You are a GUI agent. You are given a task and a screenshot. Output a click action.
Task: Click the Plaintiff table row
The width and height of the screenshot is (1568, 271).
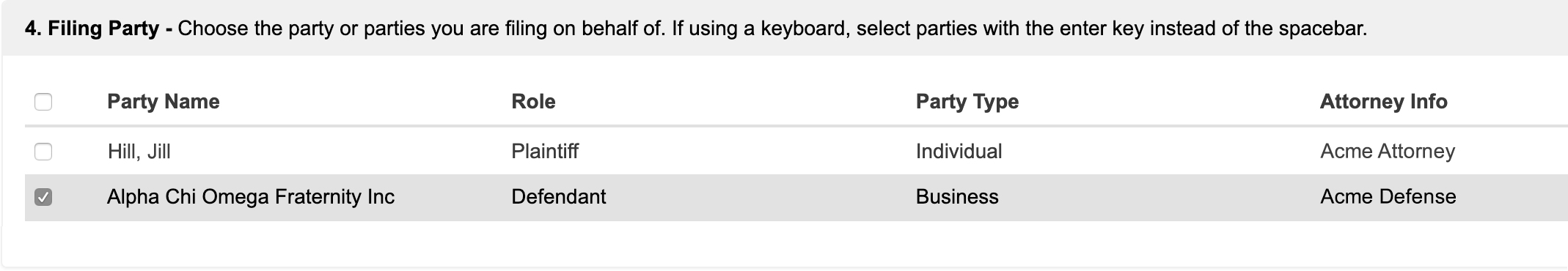(796, 152)
